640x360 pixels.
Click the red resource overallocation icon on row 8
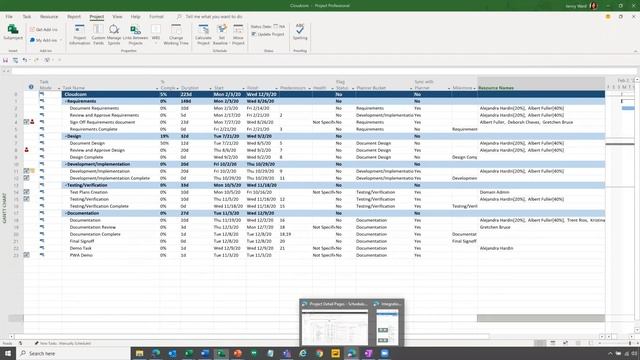(27, 150)
